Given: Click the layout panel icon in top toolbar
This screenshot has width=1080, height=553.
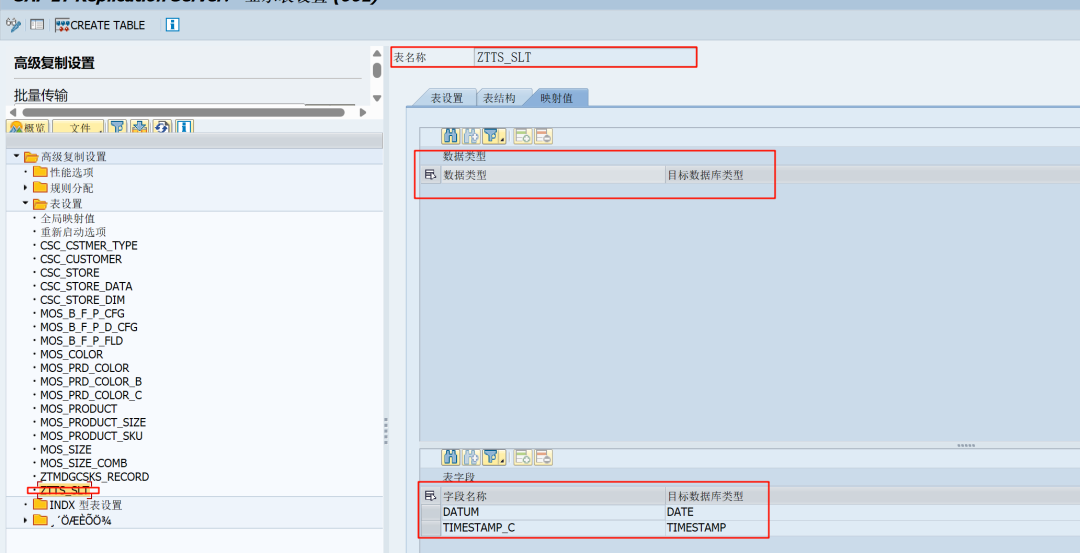Looking at the screenshot, I should [x=37, y=25].
